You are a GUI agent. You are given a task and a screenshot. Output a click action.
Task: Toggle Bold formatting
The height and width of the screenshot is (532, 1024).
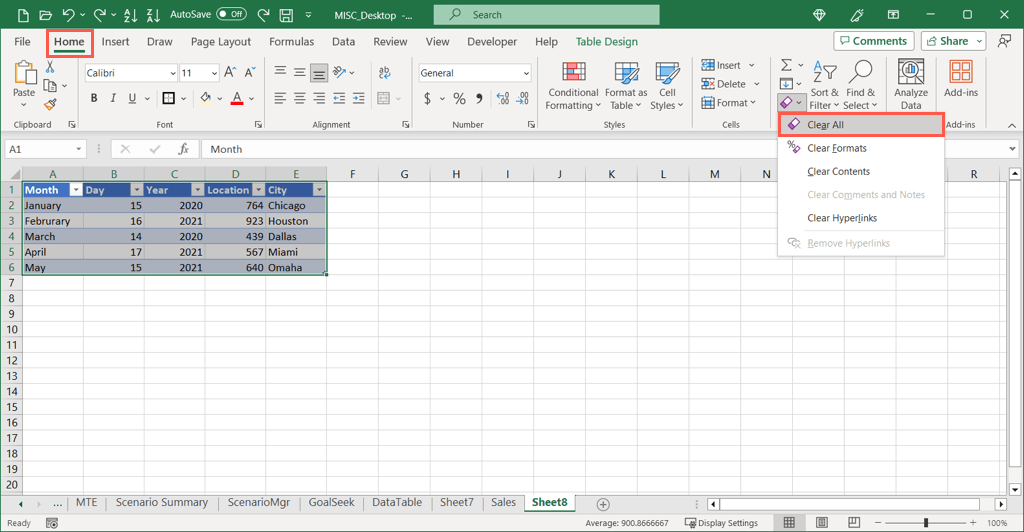click(94, 98)
